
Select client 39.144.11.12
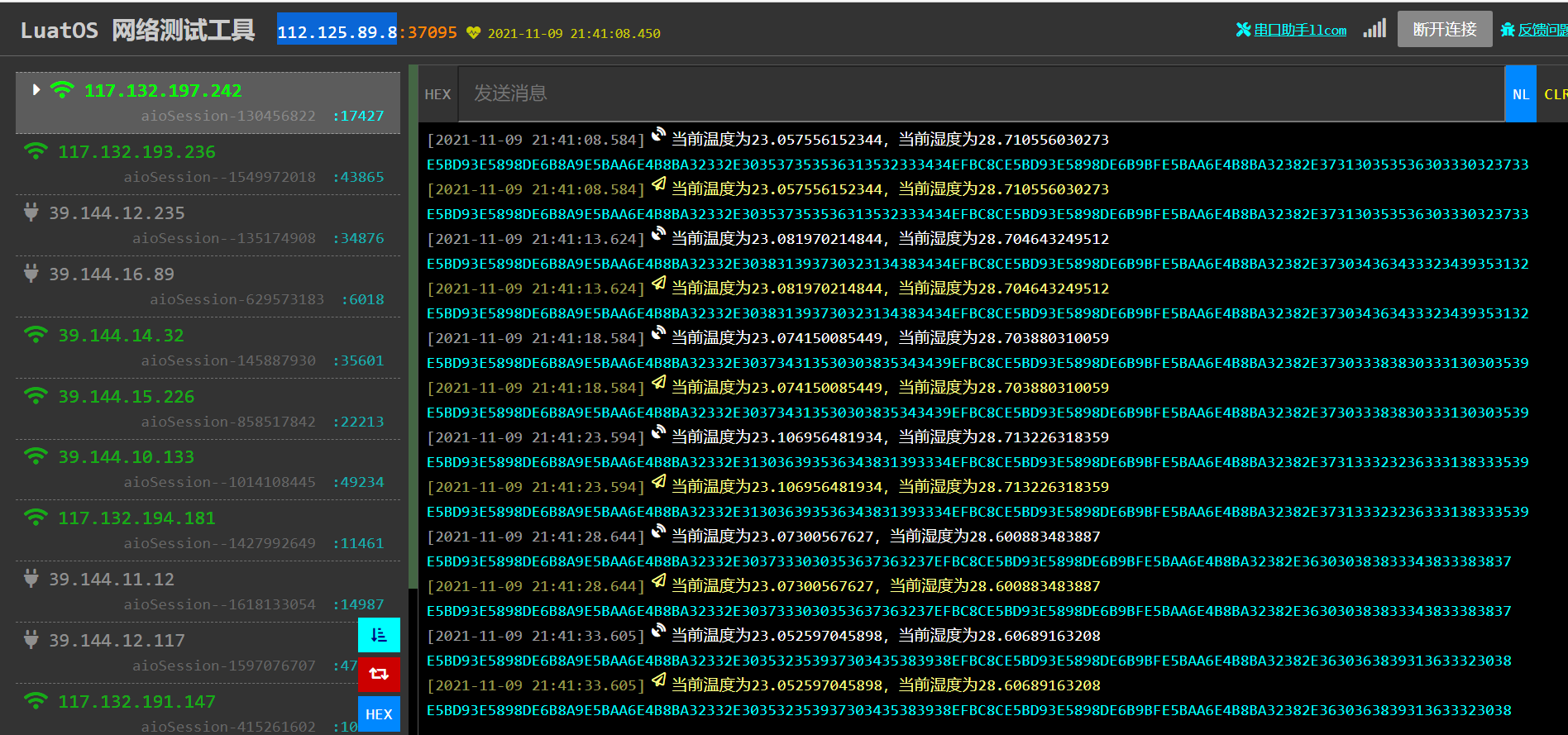208,591
